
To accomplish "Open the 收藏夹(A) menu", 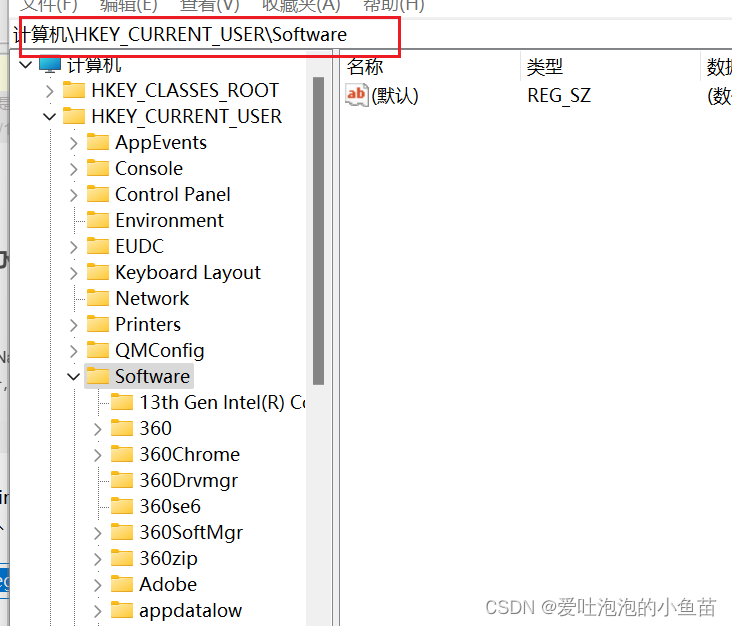I will (x=301, y=6).
